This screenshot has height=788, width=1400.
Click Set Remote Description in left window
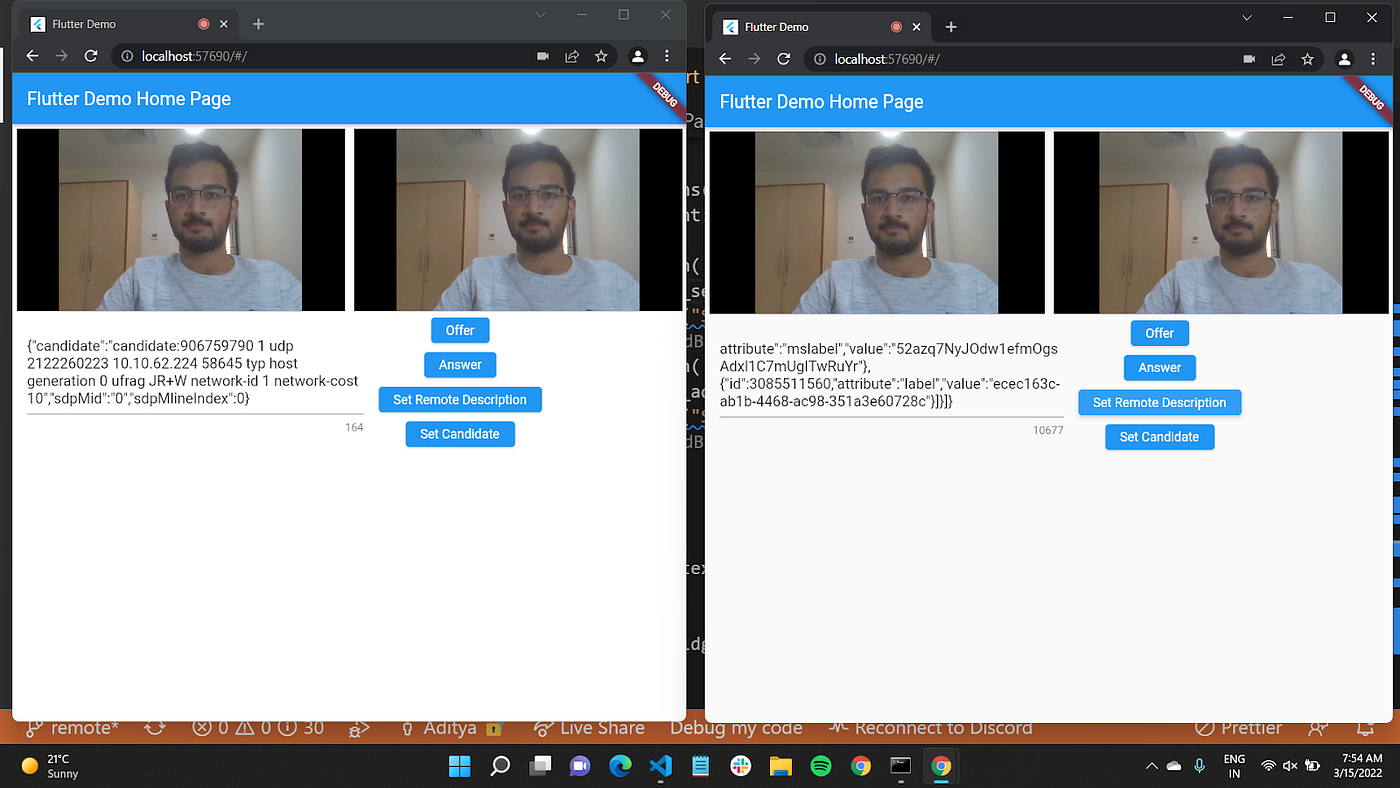point(460,399)
